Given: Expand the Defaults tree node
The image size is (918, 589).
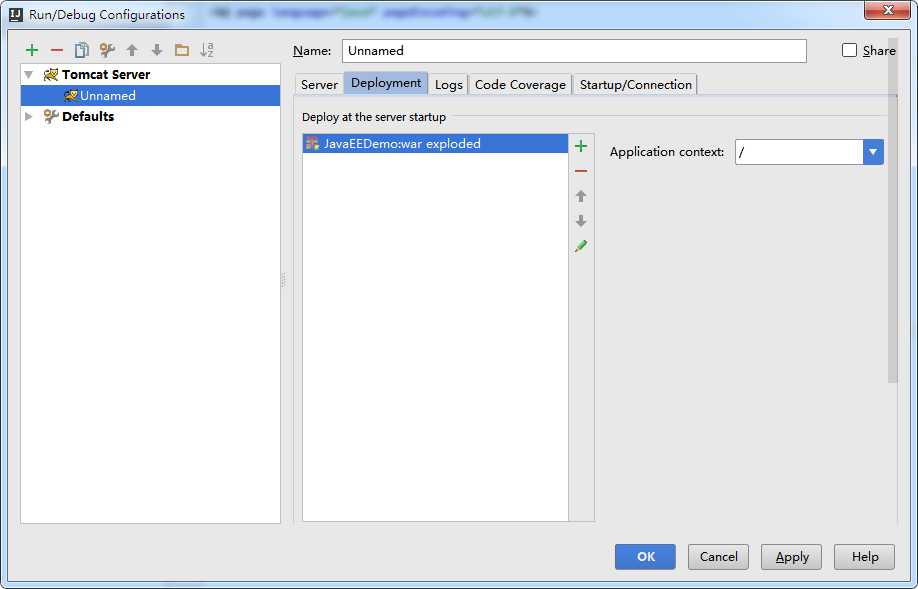Looking at the screenshot, I should (28, 117).
